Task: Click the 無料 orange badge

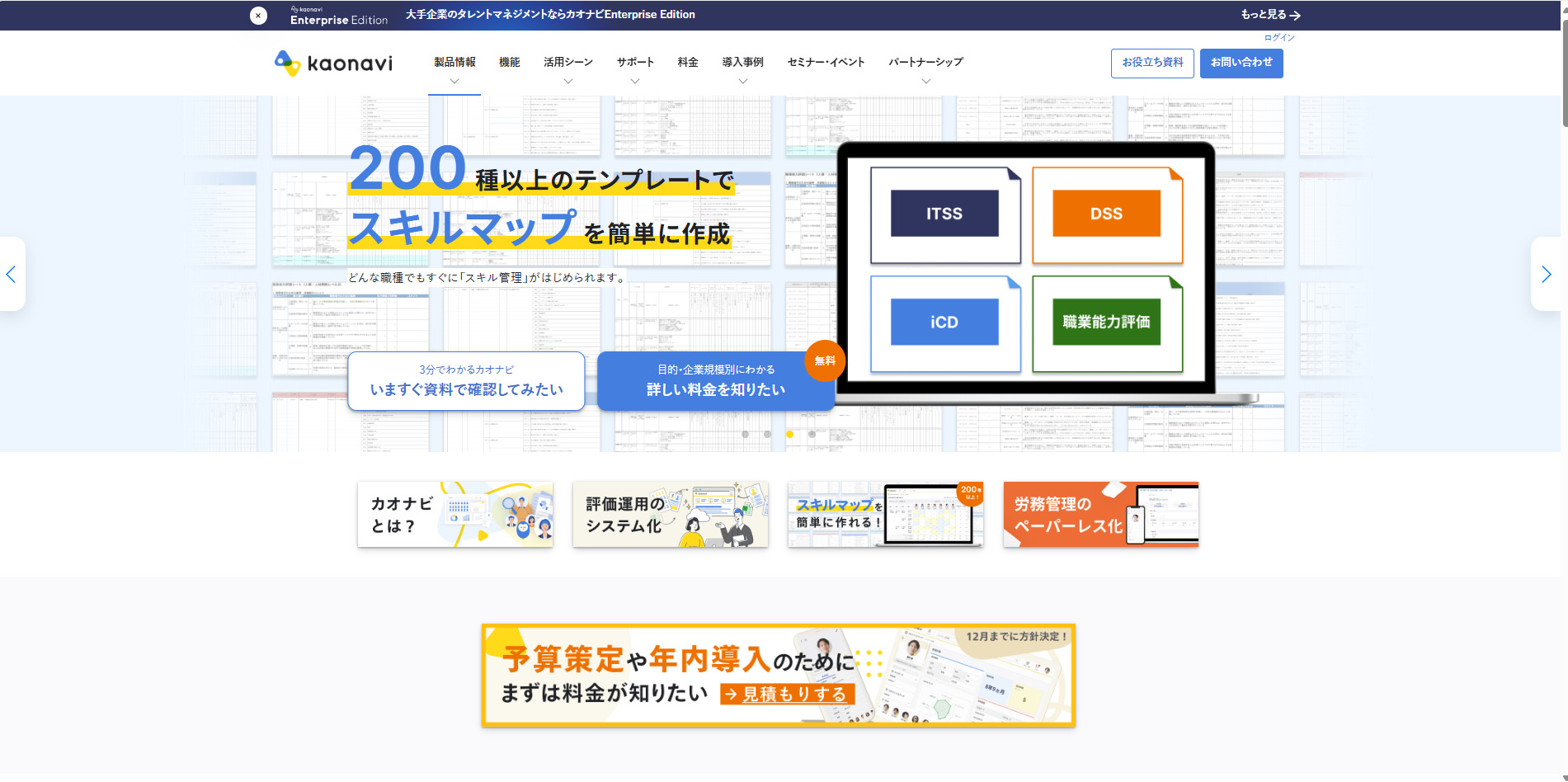Action: point(825,360)
